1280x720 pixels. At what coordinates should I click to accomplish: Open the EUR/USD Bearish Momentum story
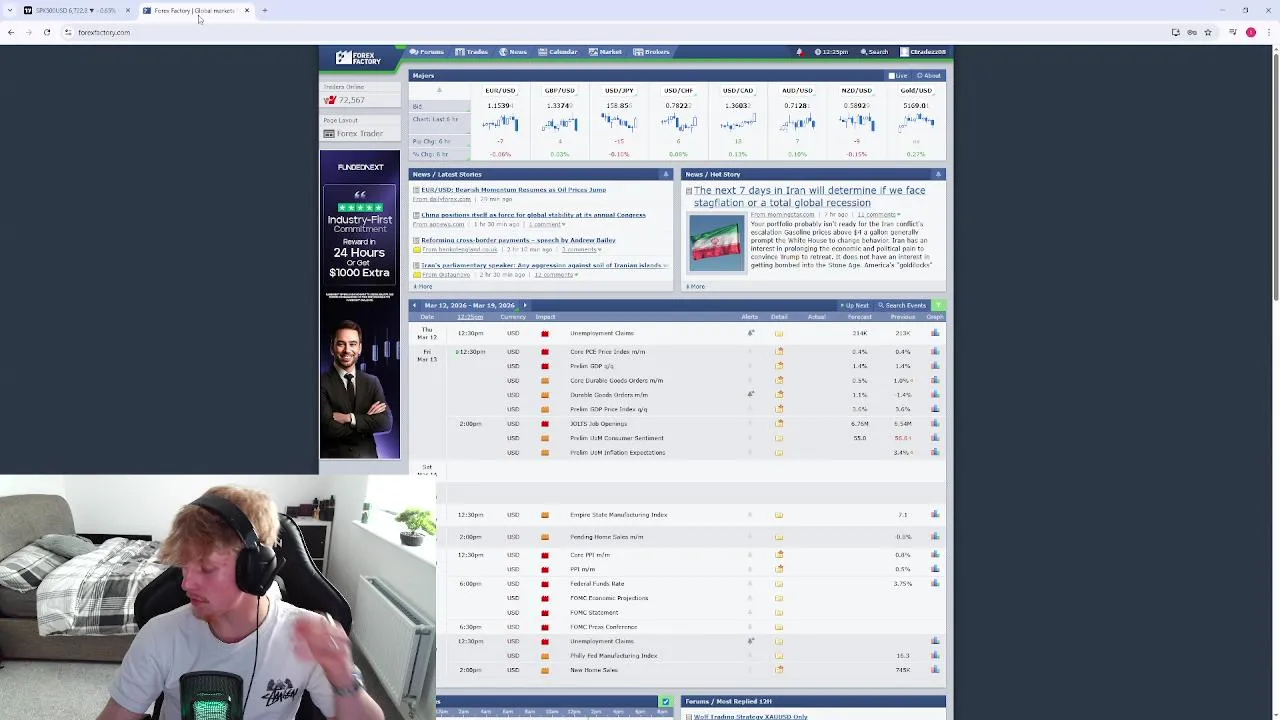point(513,190)
